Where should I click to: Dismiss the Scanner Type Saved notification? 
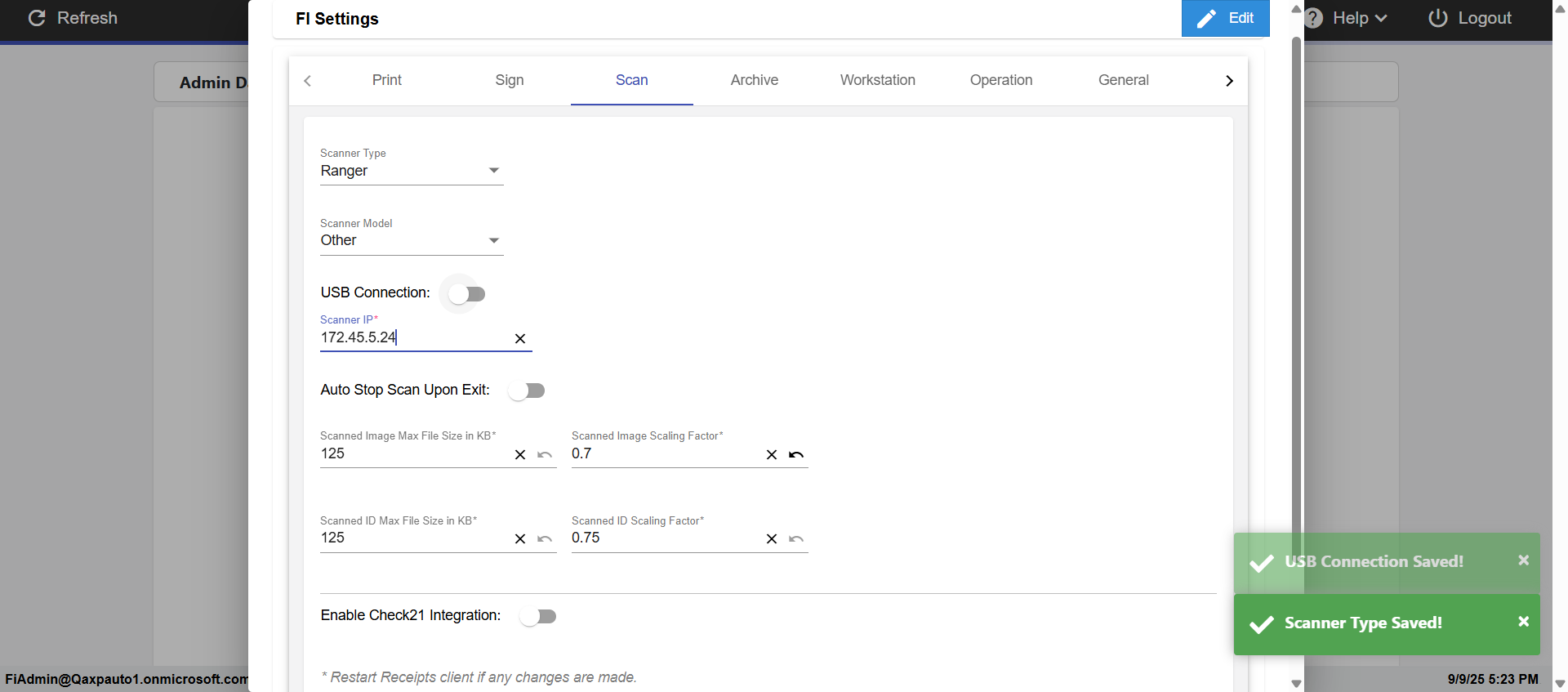coord(1523,622)
